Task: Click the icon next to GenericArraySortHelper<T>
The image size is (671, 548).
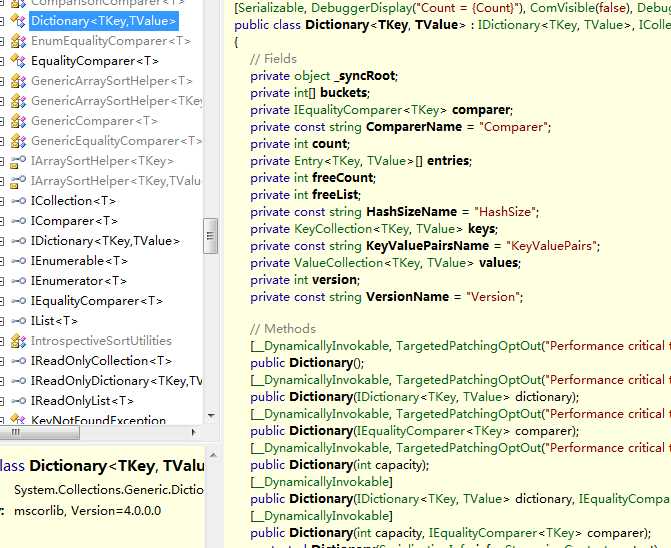Action: (x=18, y=81)
